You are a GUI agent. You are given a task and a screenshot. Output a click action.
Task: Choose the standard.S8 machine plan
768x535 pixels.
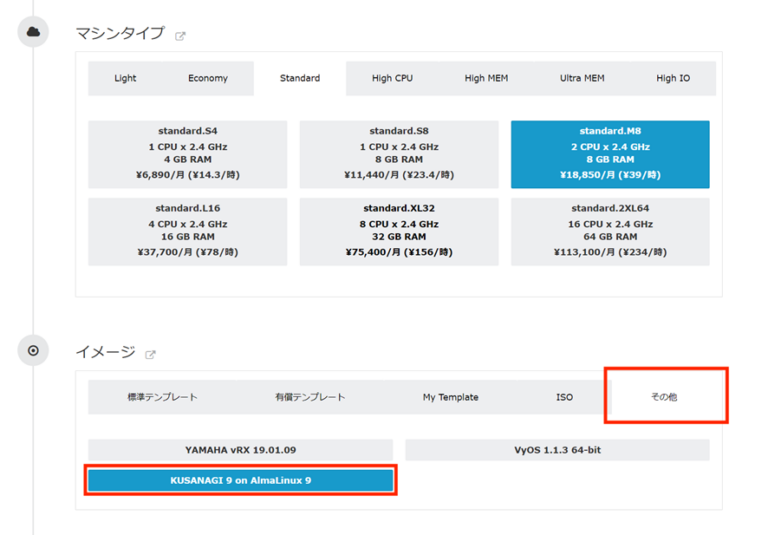pos(398,154)
